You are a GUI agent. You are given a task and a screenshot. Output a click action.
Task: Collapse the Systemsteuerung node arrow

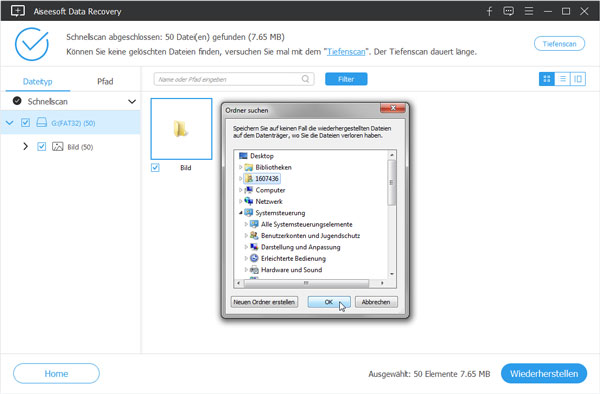[x=240, y=213]
